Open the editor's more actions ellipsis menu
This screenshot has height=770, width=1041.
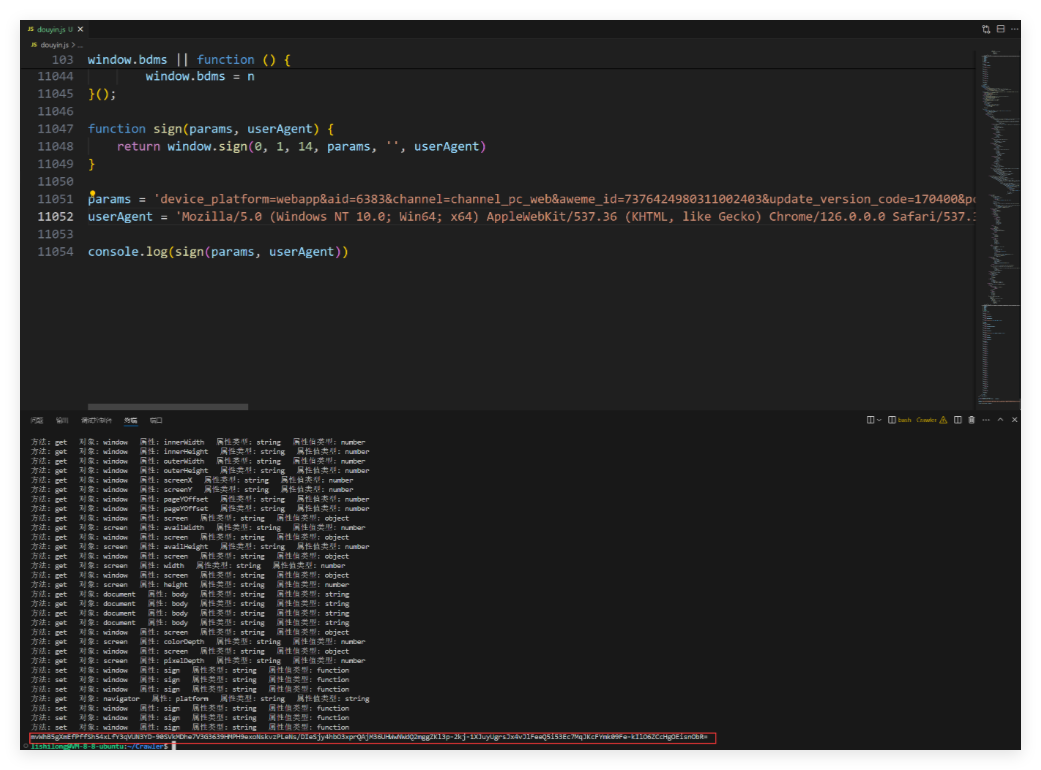[1014, 29]
